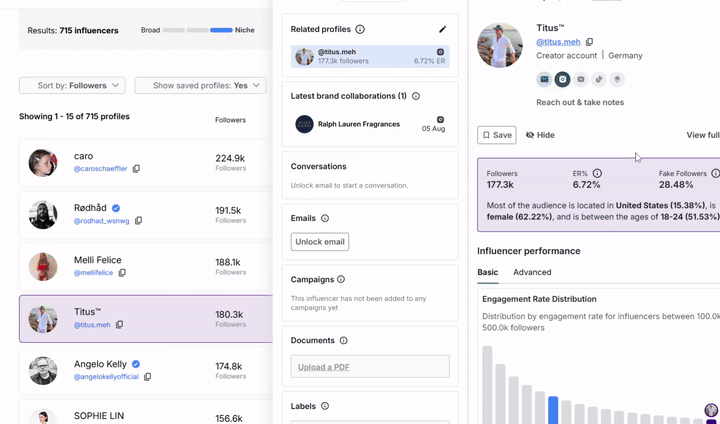Image resolution: width=720 pixels, height=424 pixels.
Task: Click the email envelope icon under Titus profile
Action: pos(544,79)
